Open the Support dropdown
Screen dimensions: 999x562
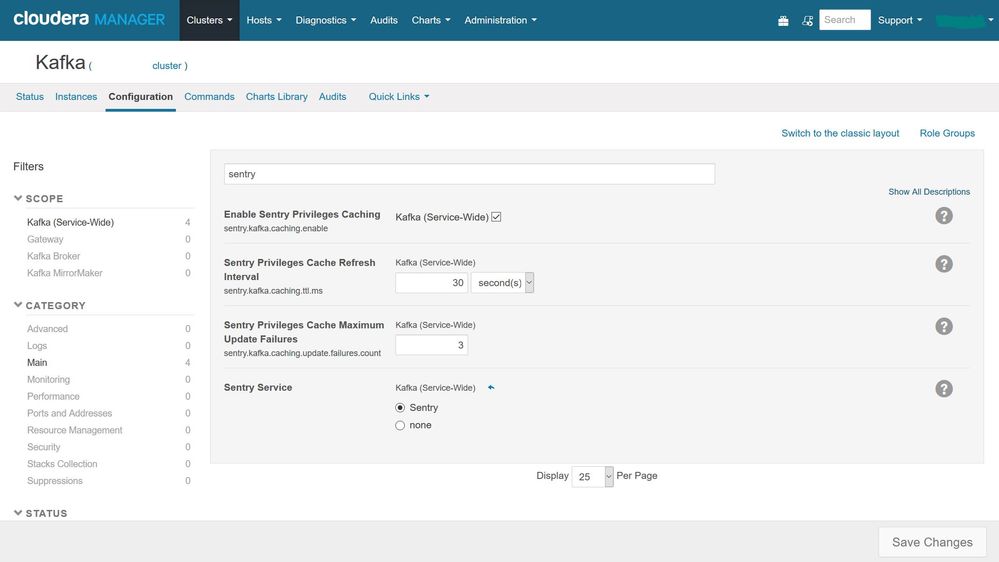(x=900, y=20)
